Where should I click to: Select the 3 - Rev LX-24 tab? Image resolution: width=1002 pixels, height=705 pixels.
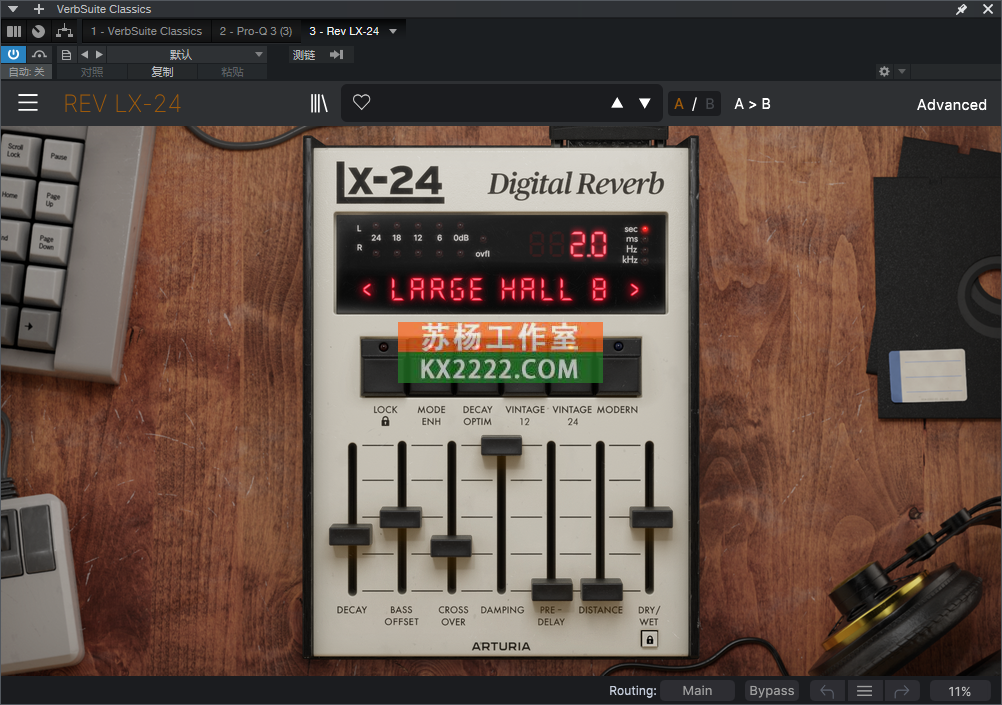point(344,31)
